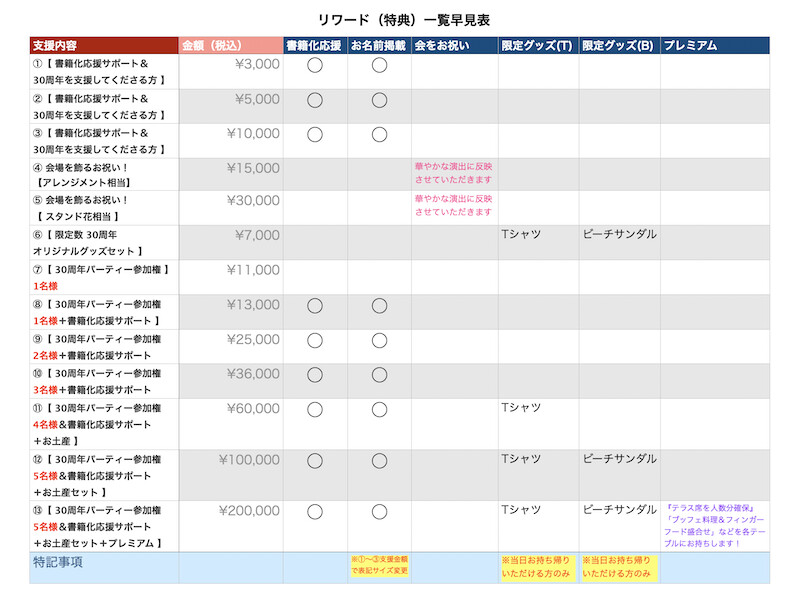Select the ⑪ パーティー参加権 4名様 label
800x597 pixels.
[97, 425]
